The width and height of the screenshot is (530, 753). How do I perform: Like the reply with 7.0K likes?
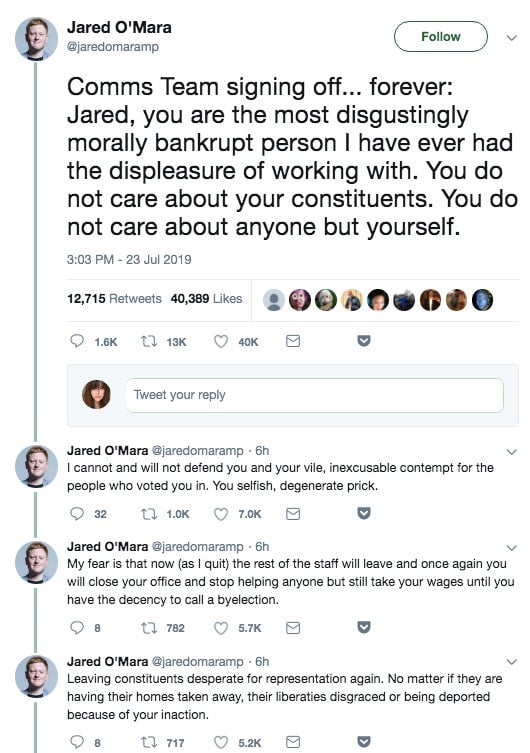(220, 514)
